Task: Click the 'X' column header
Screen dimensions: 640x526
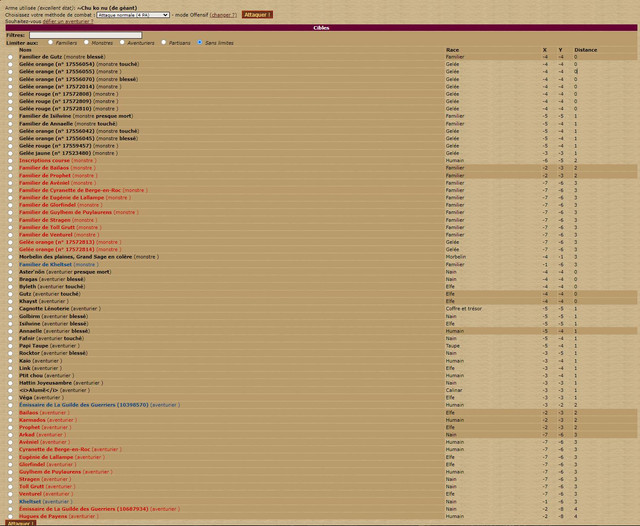Action: click(544, 50)
